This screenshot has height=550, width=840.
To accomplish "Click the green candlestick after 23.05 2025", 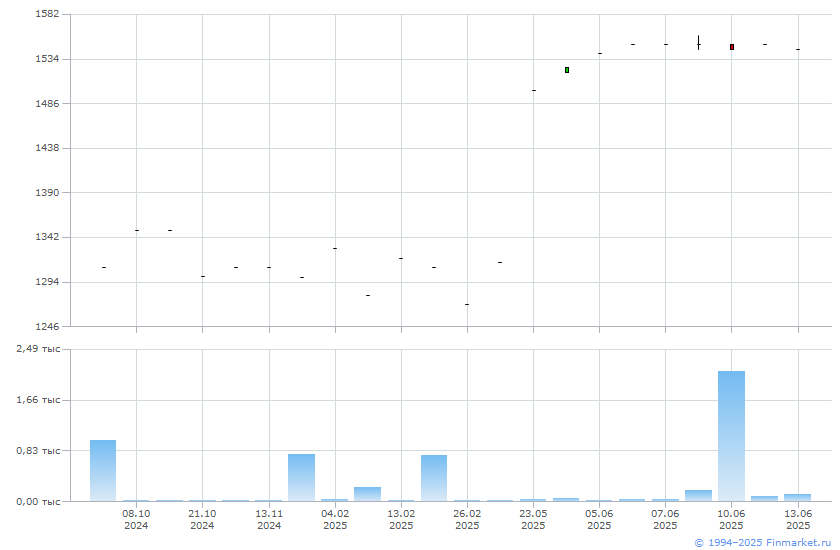I will click(x=567, y=70).
